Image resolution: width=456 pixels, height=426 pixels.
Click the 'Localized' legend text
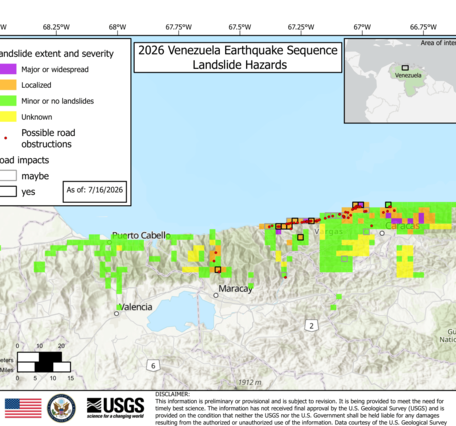point(36,85)
